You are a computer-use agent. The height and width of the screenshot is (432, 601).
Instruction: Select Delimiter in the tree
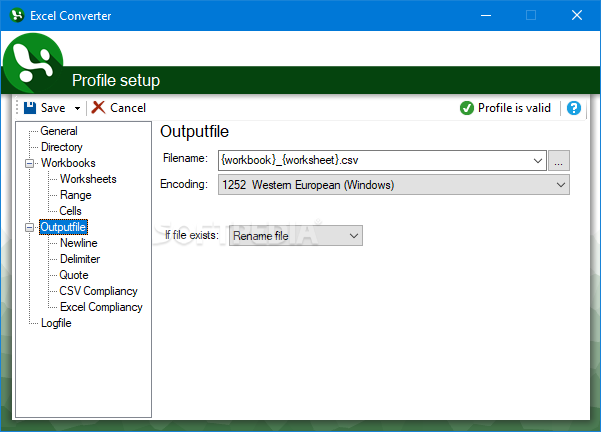(80, 259)
